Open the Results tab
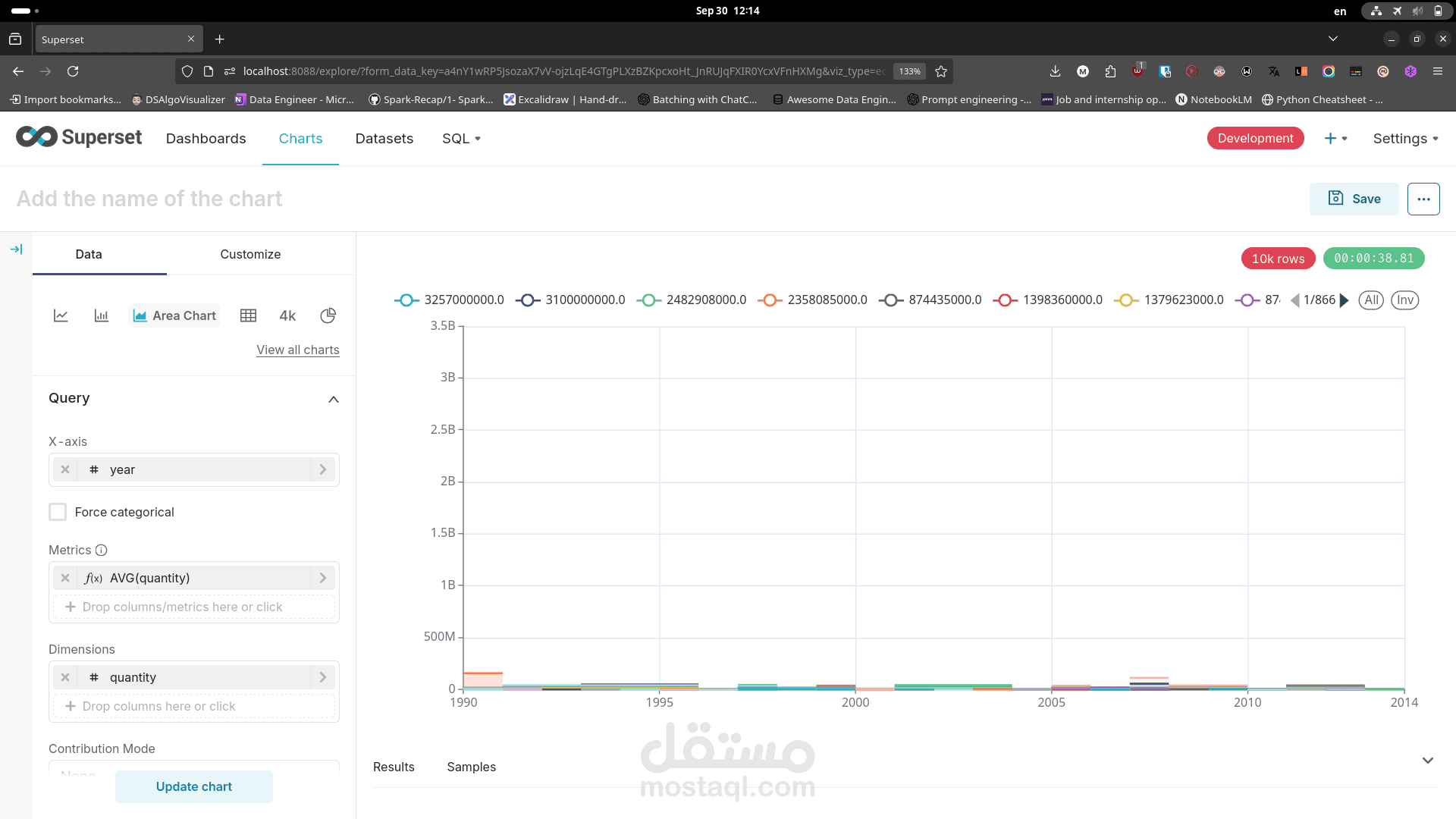This screenshot has height=819, width=1456. pyautogui.click(x=394, y=767)
